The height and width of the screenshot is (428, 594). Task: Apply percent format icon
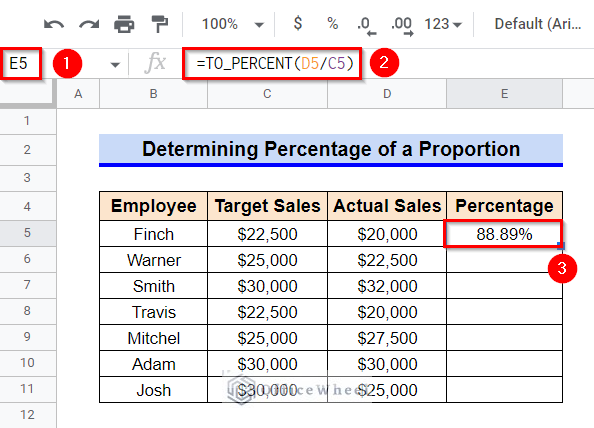pyautogui.click(x=333, y=24)
